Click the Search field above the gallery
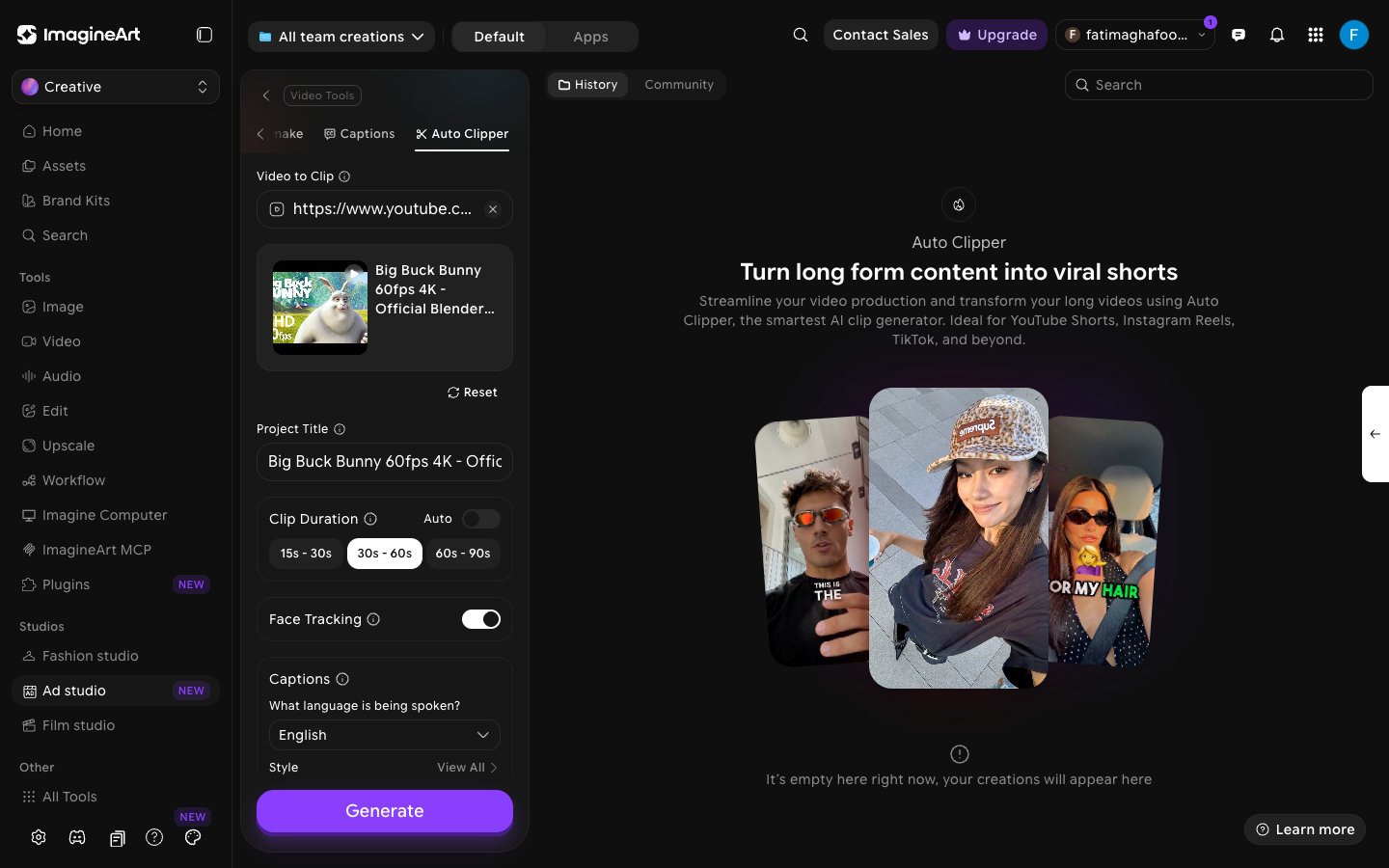The image size is (1389, 868). point(1219,85)
